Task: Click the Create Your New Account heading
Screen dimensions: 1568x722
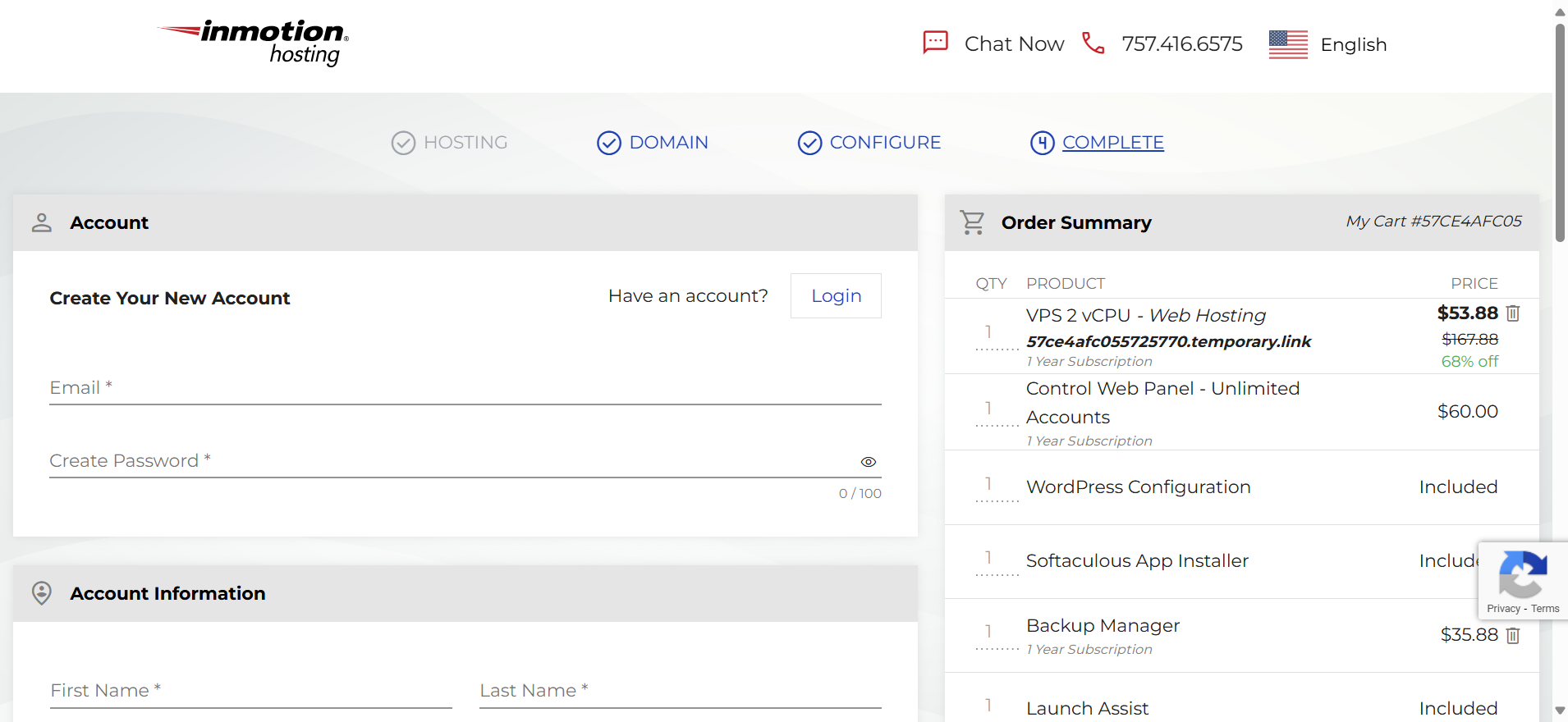Action: 170,299
